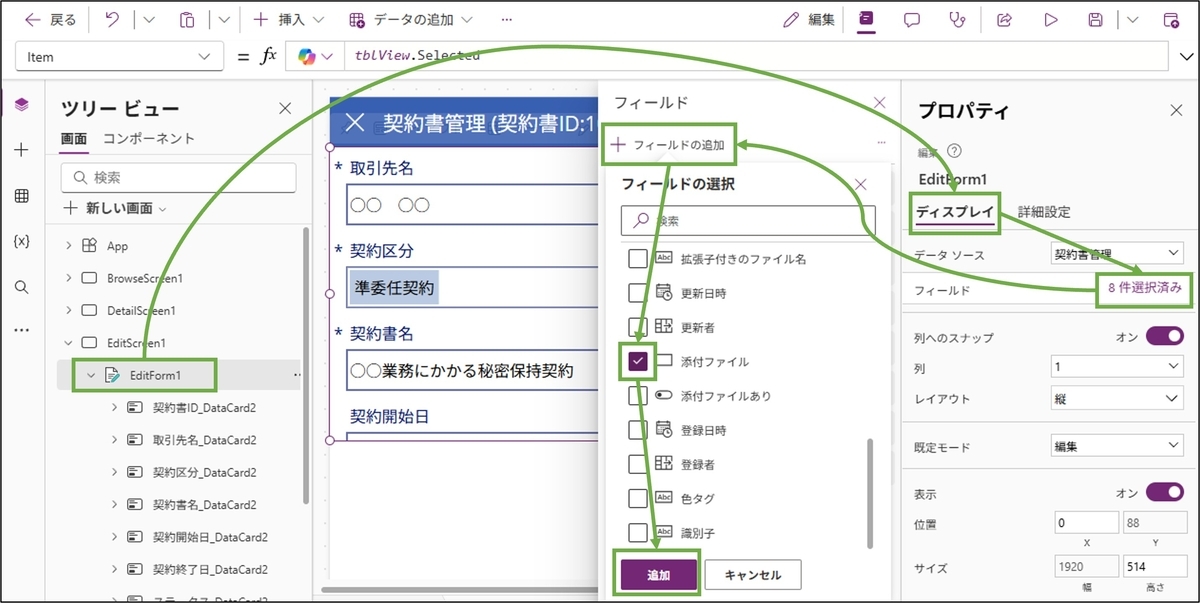Click the Search magnifier icon in left sidebar
The width and height of the screenshot is (1200, 603).
click(22, 287)
